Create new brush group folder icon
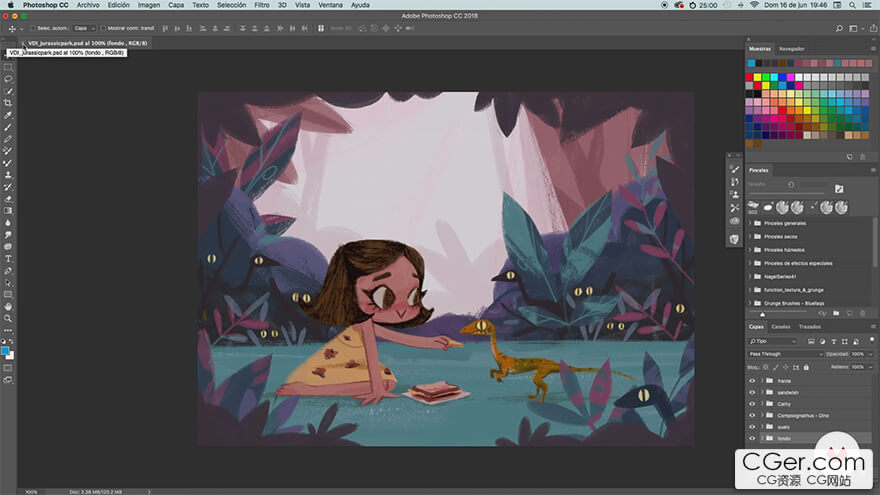 (836, 313)
